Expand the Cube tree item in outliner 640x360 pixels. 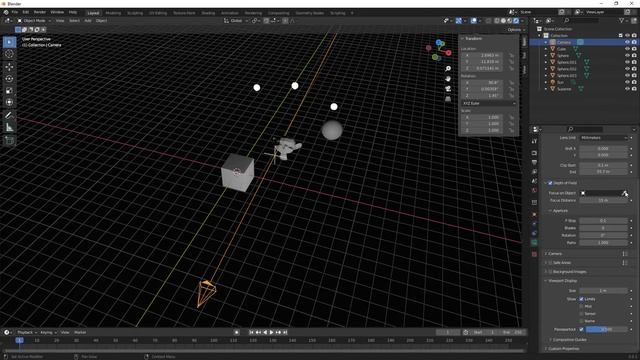[546, 49]
